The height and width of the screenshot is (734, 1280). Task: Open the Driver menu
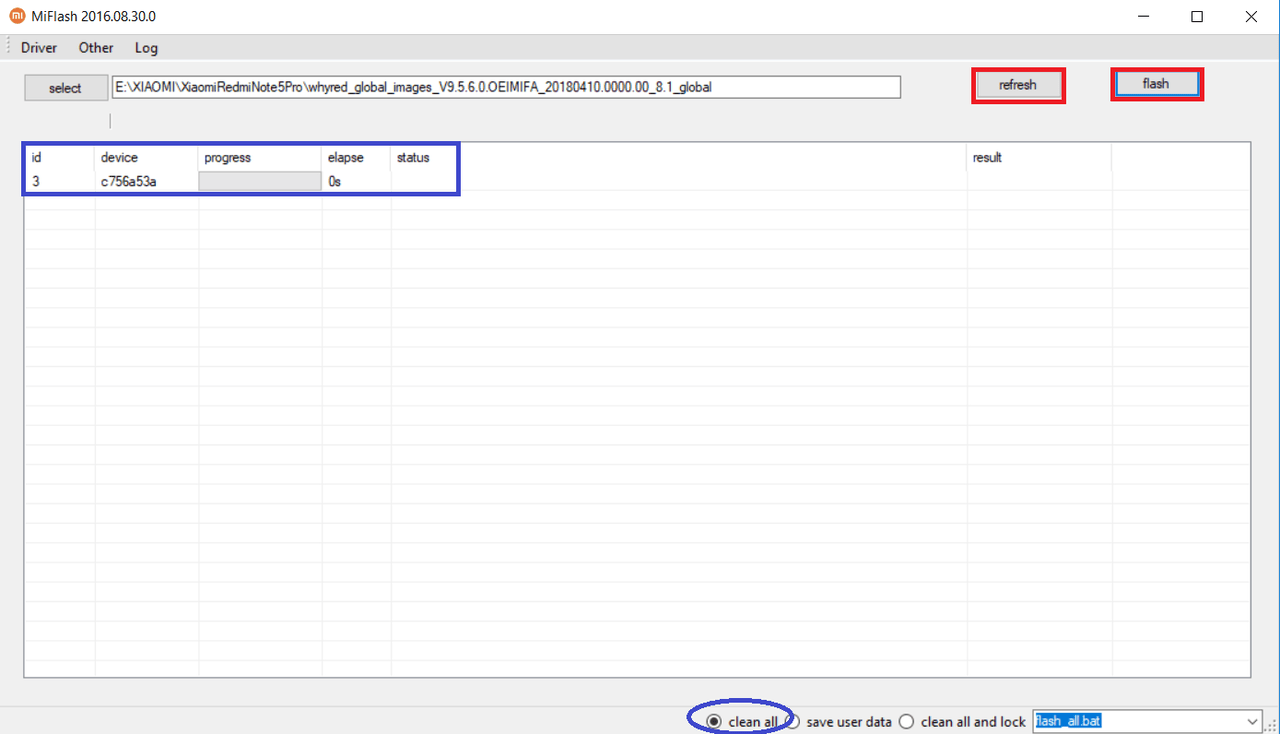pos(39,48)
